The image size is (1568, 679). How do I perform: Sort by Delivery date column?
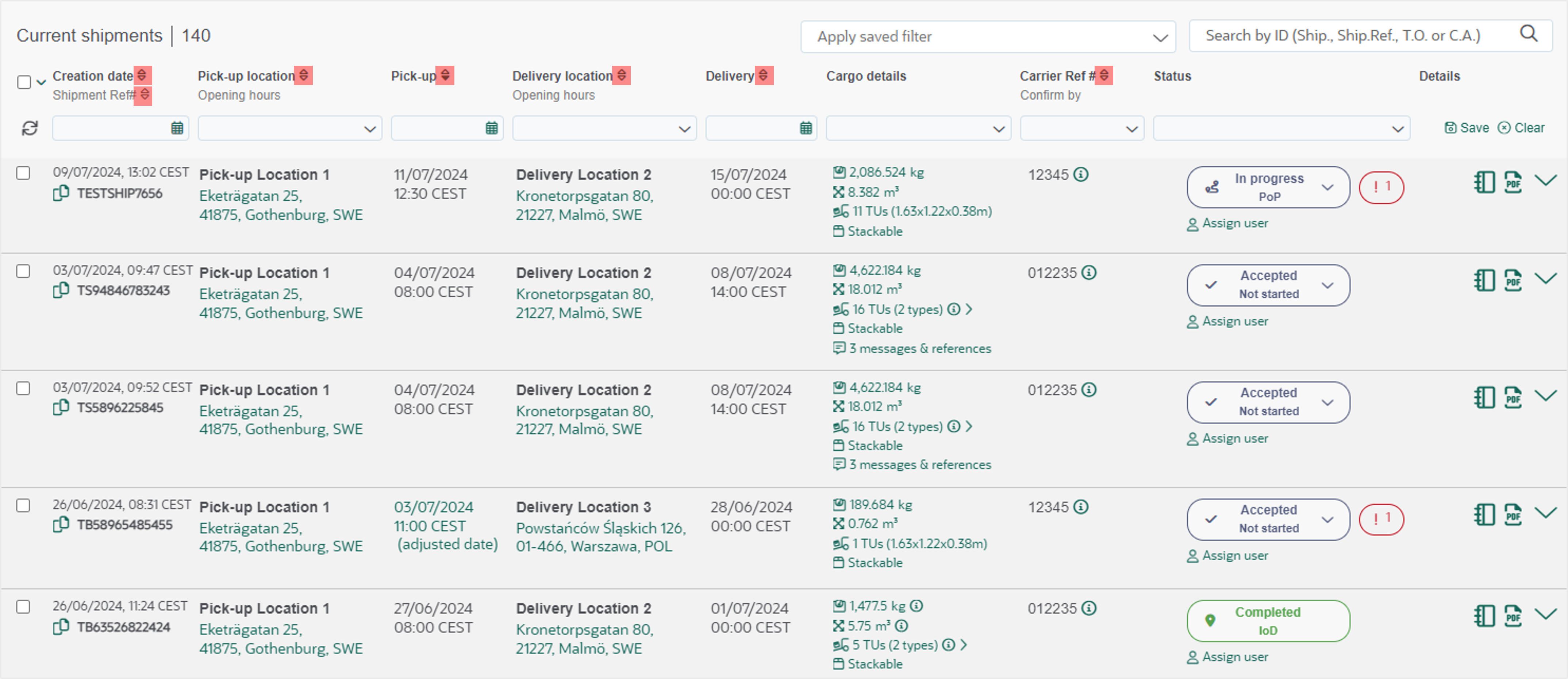click(x=764, y=76)
